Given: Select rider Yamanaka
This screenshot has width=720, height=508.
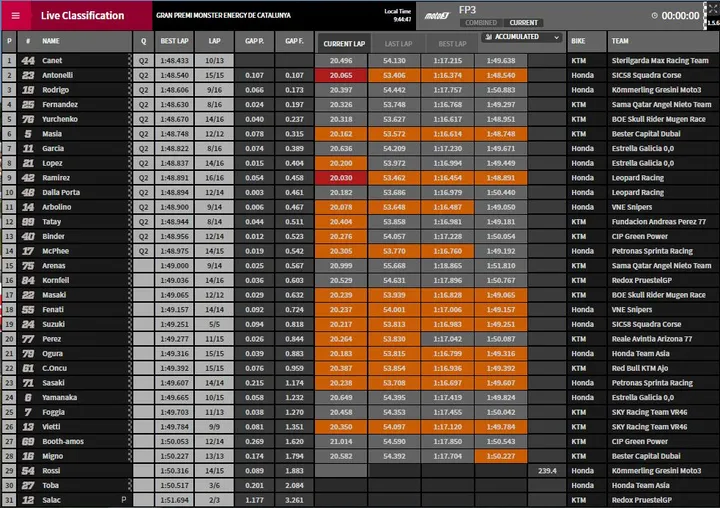Looking at the screenshot, I should coord(59,397).
